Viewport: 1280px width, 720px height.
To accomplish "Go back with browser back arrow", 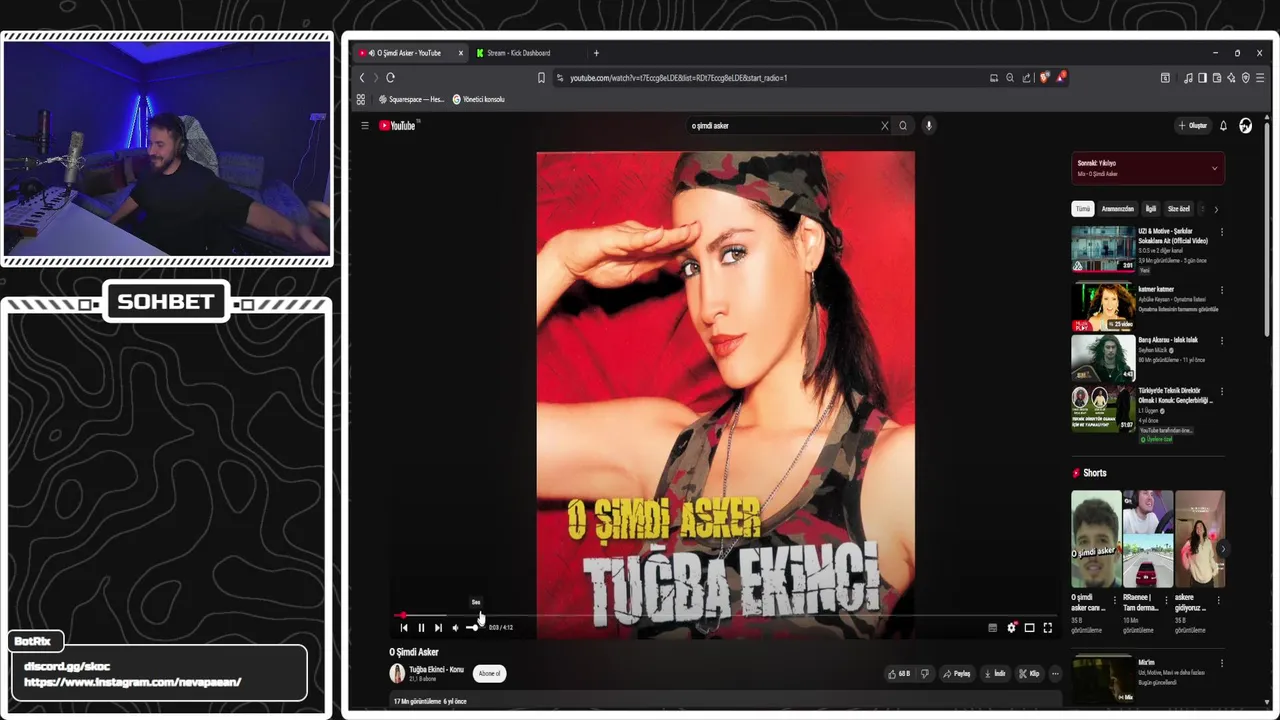I will pyautogui.click(x=362, y=78).
